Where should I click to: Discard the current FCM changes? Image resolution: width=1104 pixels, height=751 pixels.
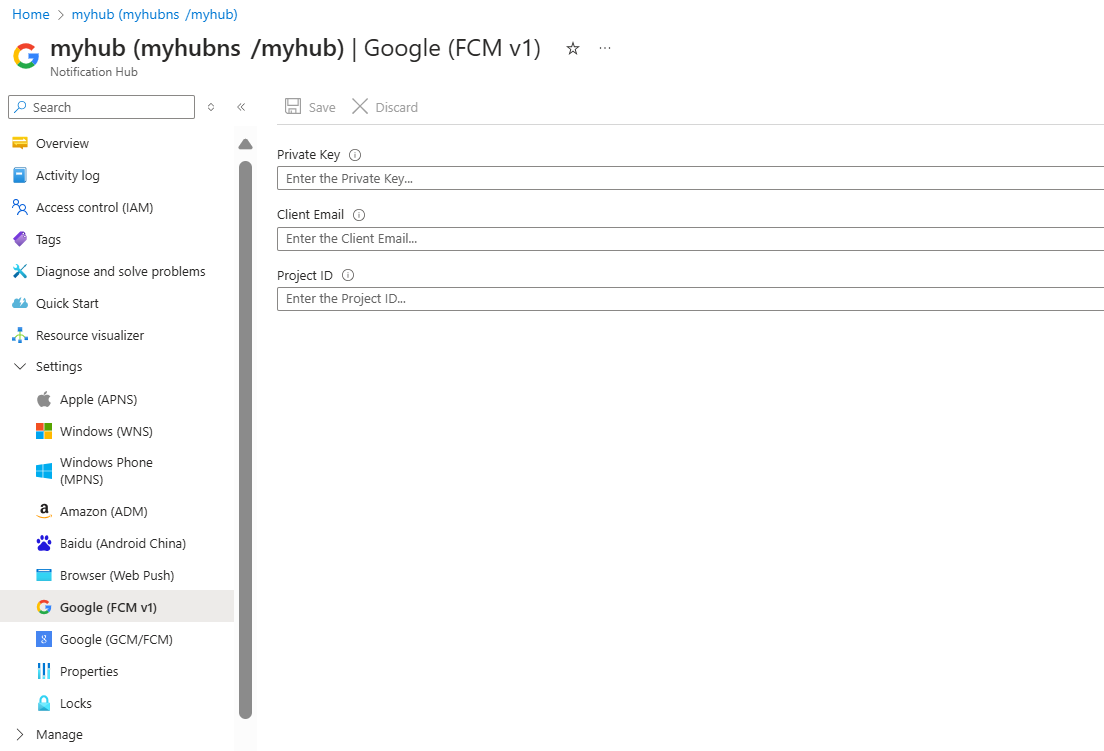coord(385,106)
